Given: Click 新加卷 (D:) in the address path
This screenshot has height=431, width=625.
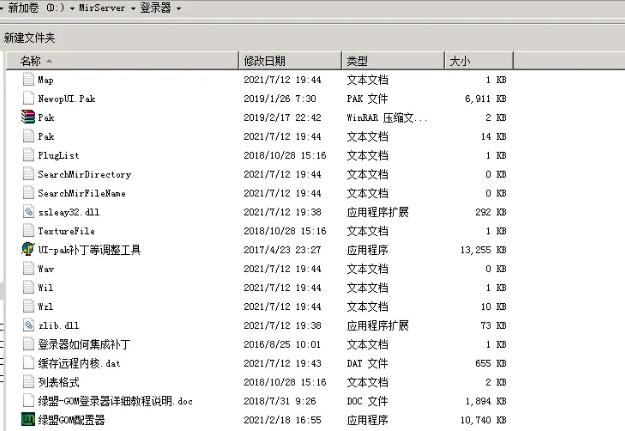Looking at the screenshot, I should [x=36, y=8].
